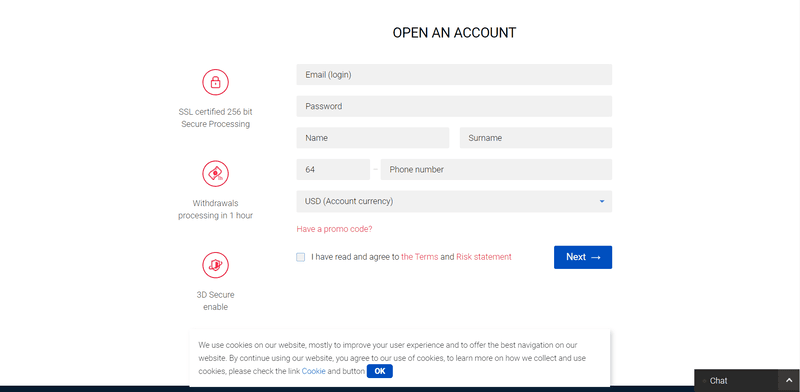Accept cookies with the OK button
Screen dimensions: 800x392
380,371
